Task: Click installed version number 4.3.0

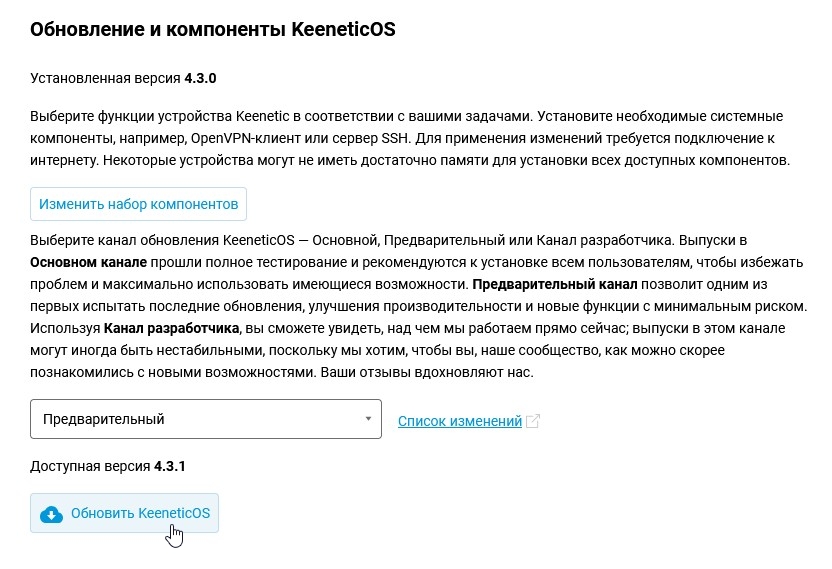Action: coord(200,76)
